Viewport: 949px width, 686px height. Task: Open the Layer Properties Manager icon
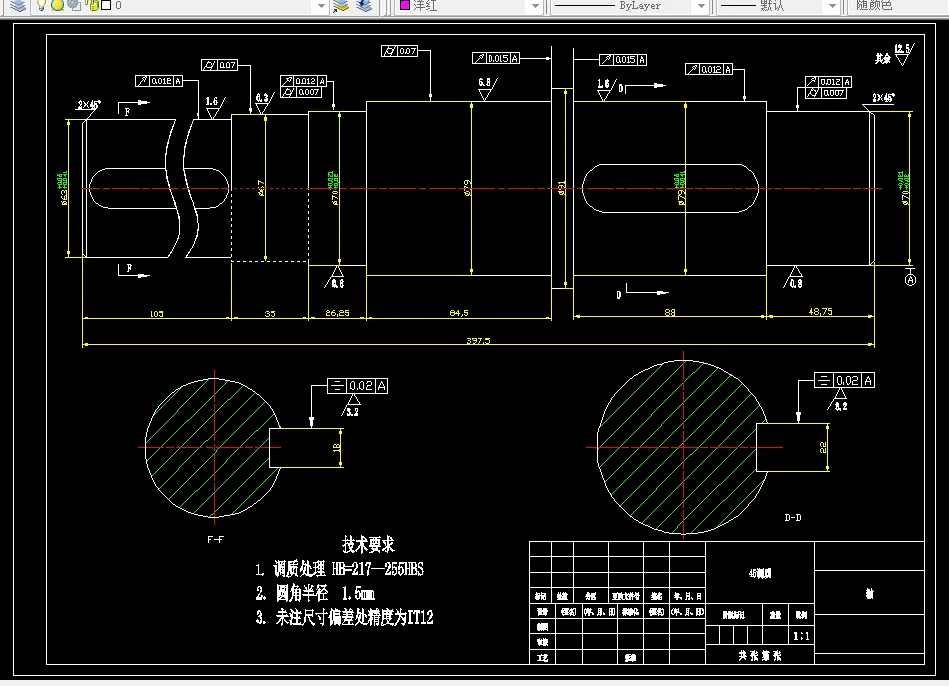click(18, 5)
